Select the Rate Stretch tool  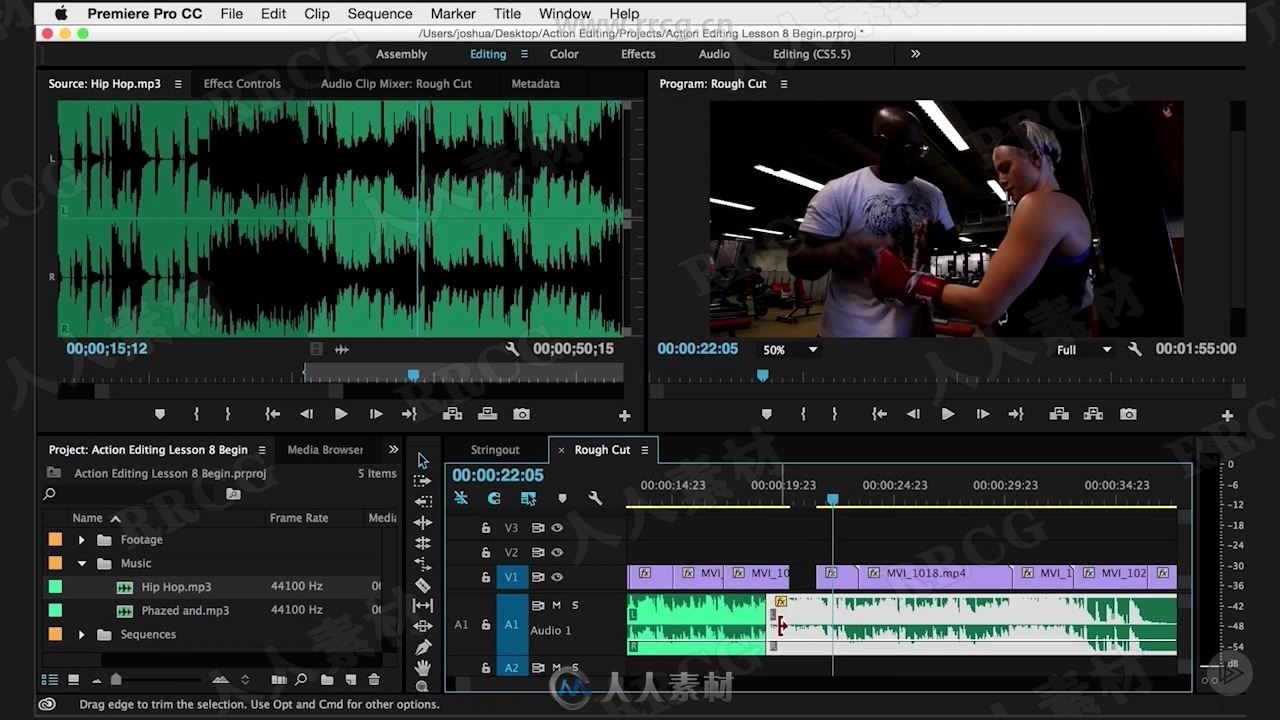tap(423, 564)
